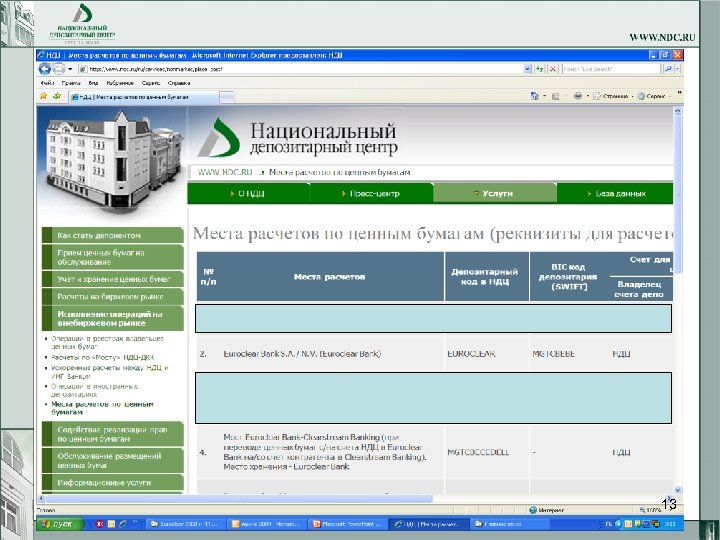The width and height of the screenshot is (720, 540).
Task: Click the Favorites Center star icon
Action: click(44, 96)
